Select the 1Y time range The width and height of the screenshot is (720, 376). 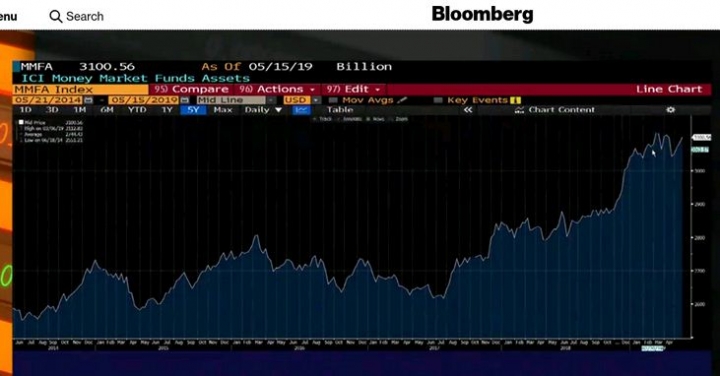pos(167,110)
